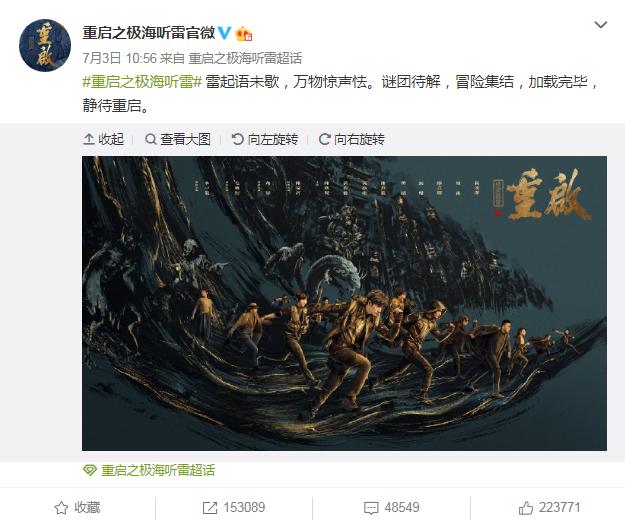This screenshot has width=625, height=524.
Task: Rotate image right with 向右旋转
Action: (x=352, y=139)
